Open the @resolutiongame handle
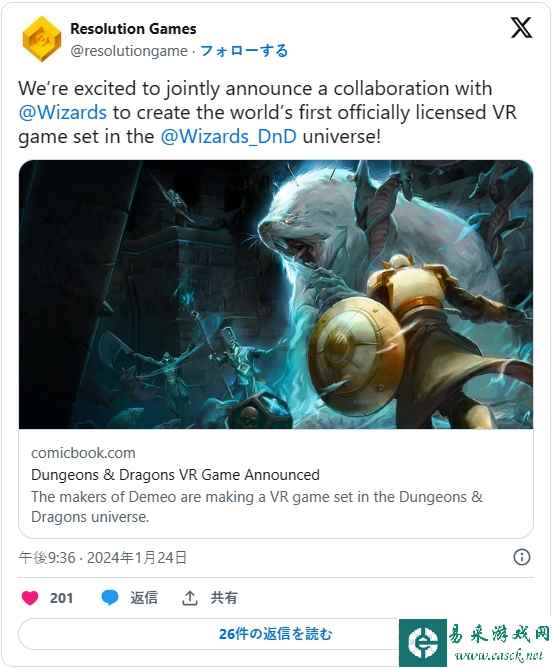552x668 pixels. pos(129,51)
